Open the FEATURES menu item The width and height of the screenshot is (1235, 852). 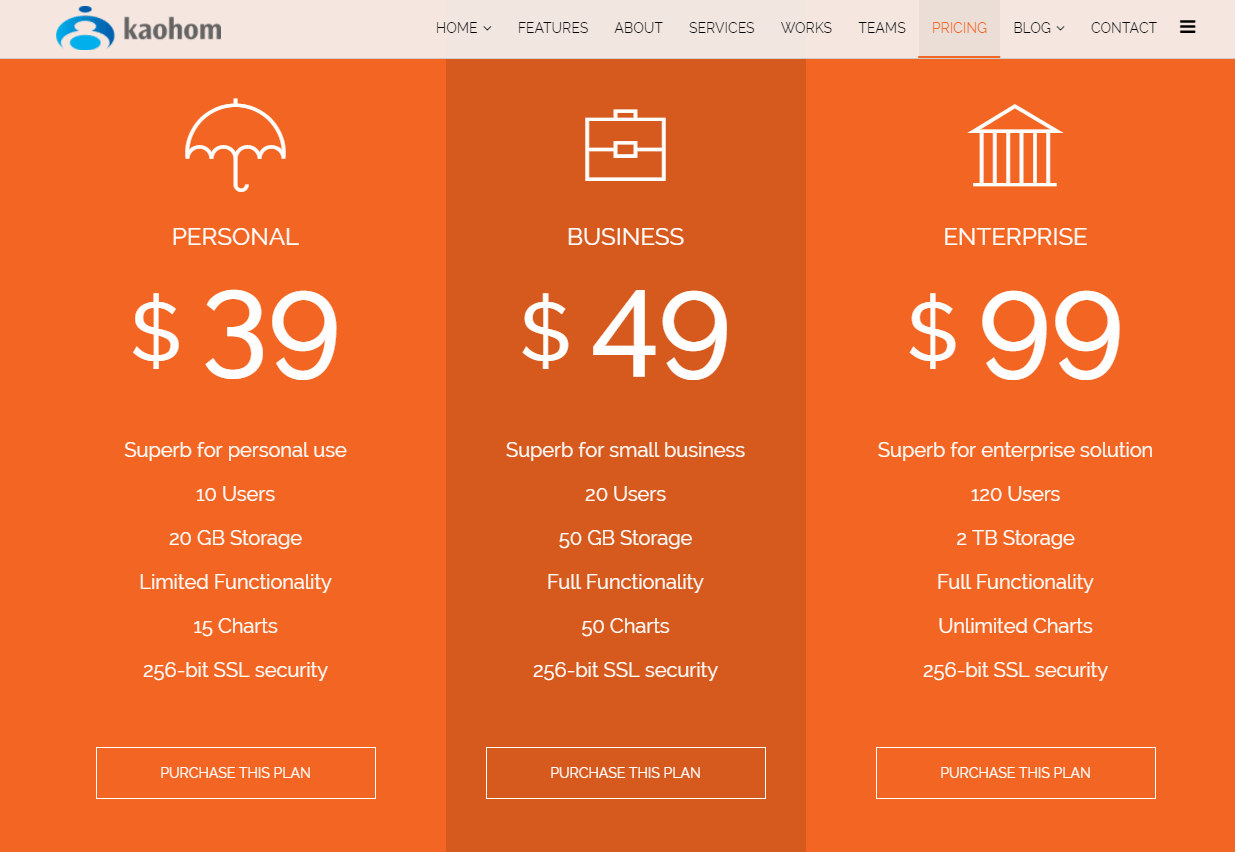pos(553,28)
